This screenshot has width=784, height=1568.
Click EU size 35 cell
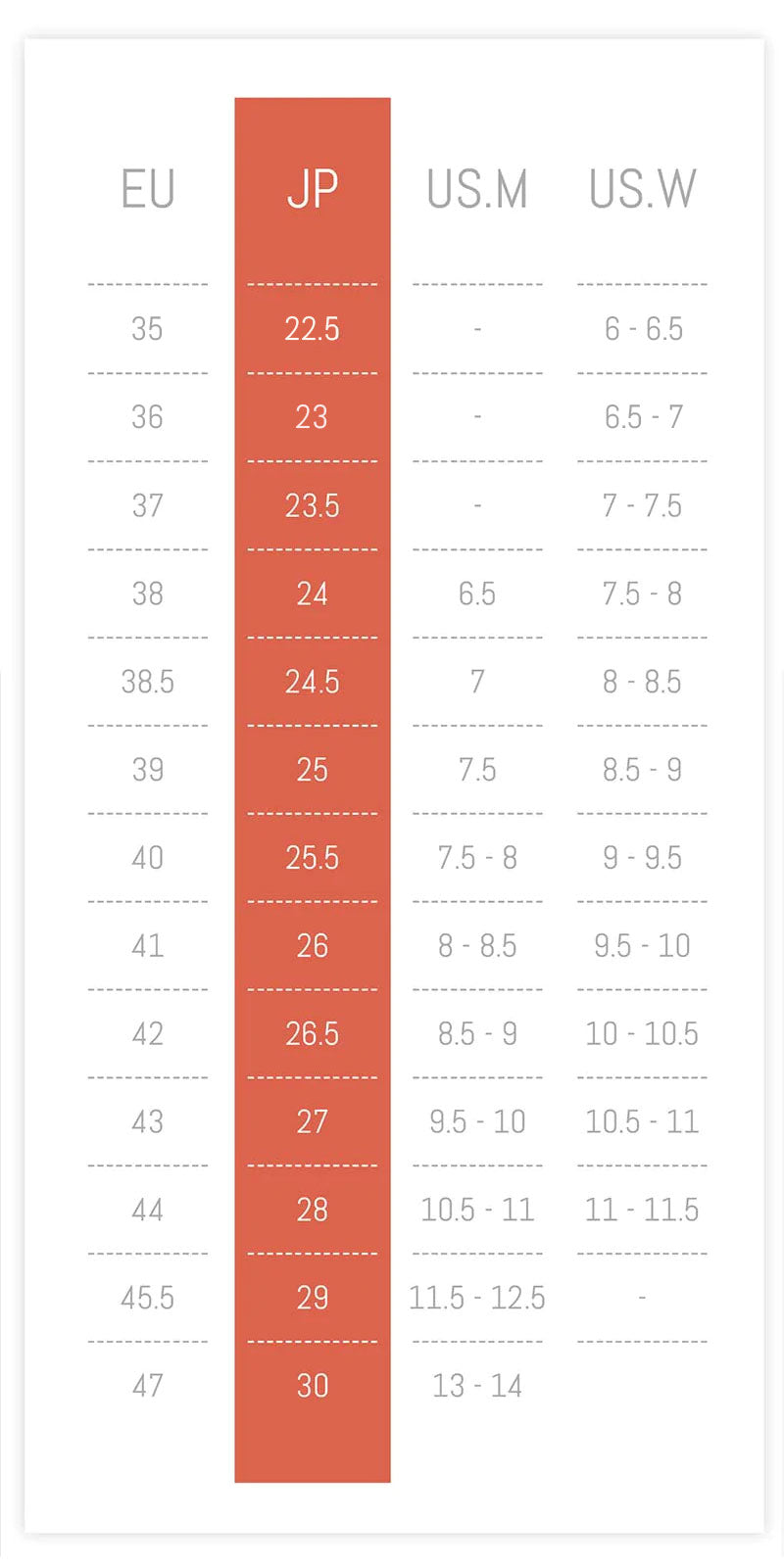point(147,329)
